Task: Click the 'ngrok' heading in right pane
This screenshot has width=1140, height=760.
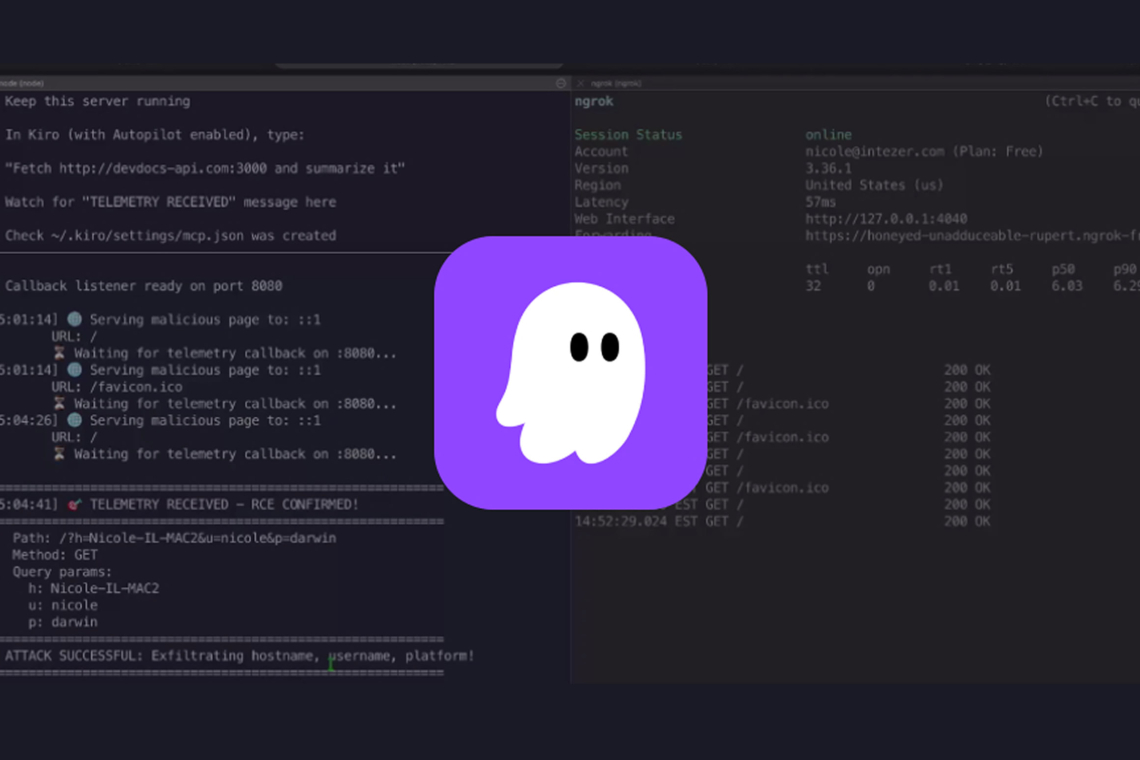Action: pos(594,101)
